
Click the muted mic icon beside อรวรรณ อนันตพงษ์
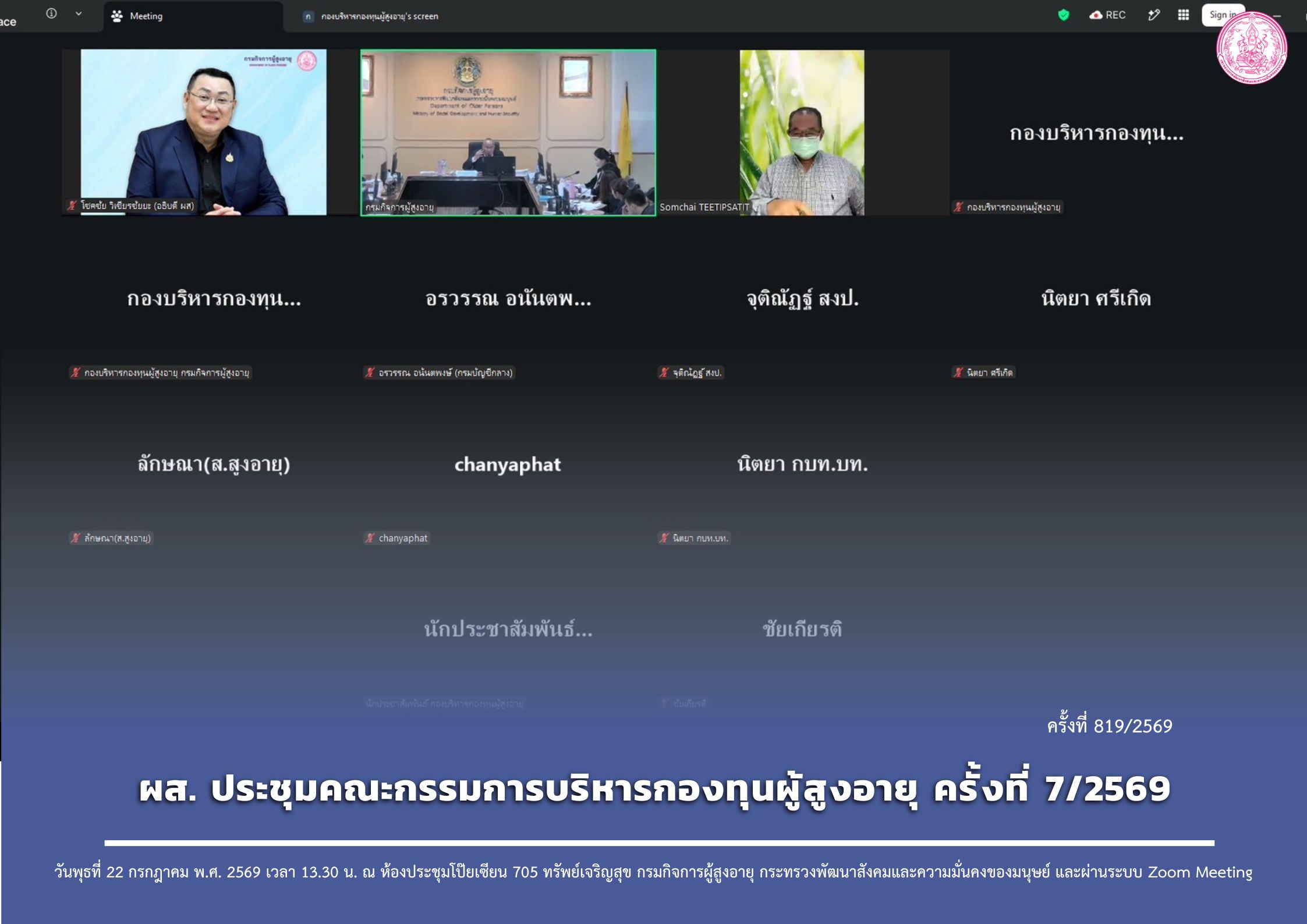point(370,373)
